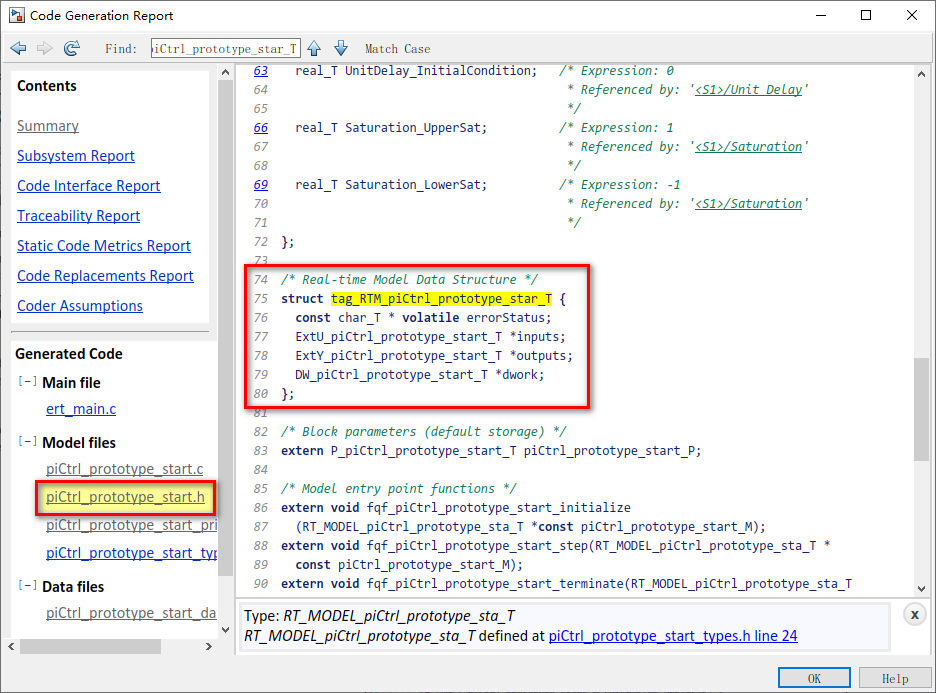Screen dimensions: 936x693
Task: Click the Forward navigation arrow
Action: (44, 48)
